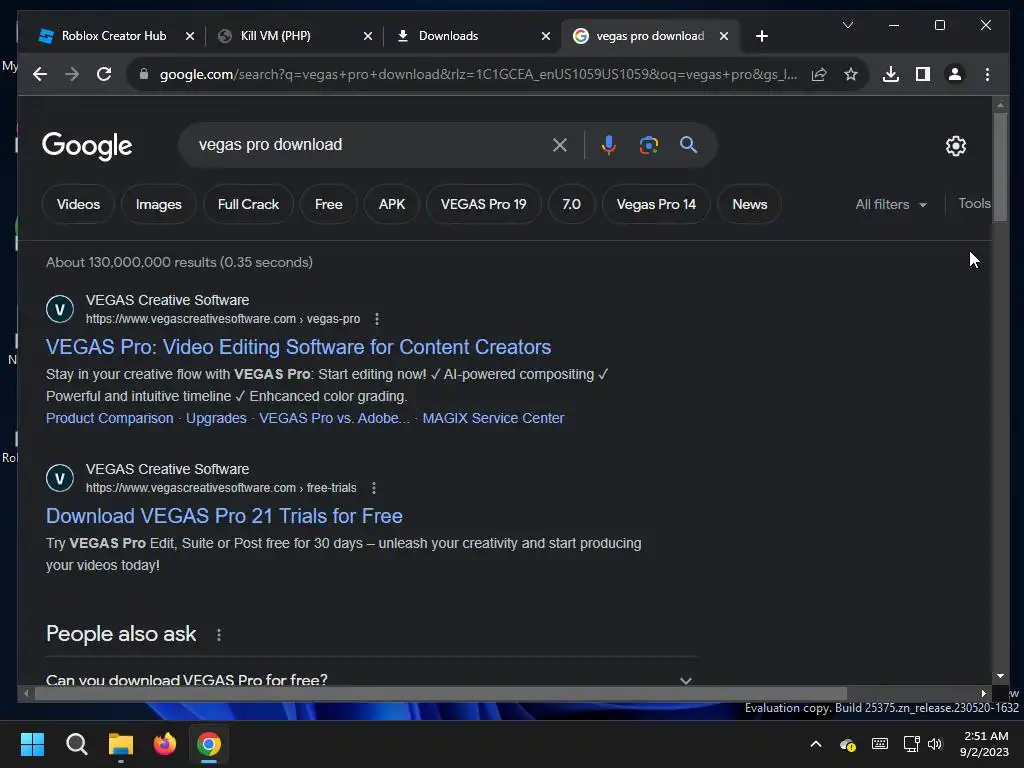
Task: Switch to Roblox Creator Hub tab
Action: tap(114, 36)
